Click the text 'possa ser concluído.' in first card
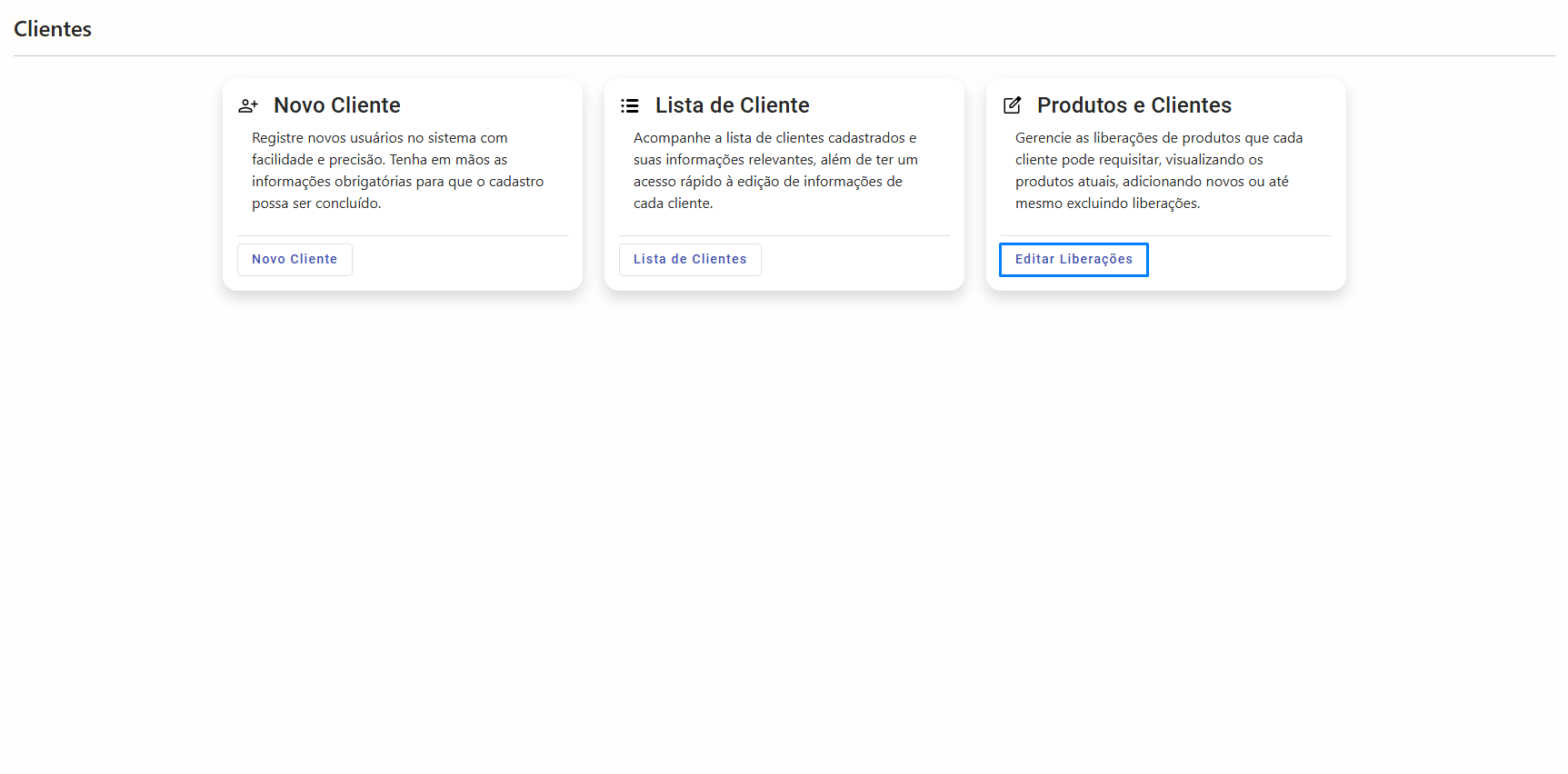The width and height of the screenshot is (1568, 774). (x=316, y=203)
